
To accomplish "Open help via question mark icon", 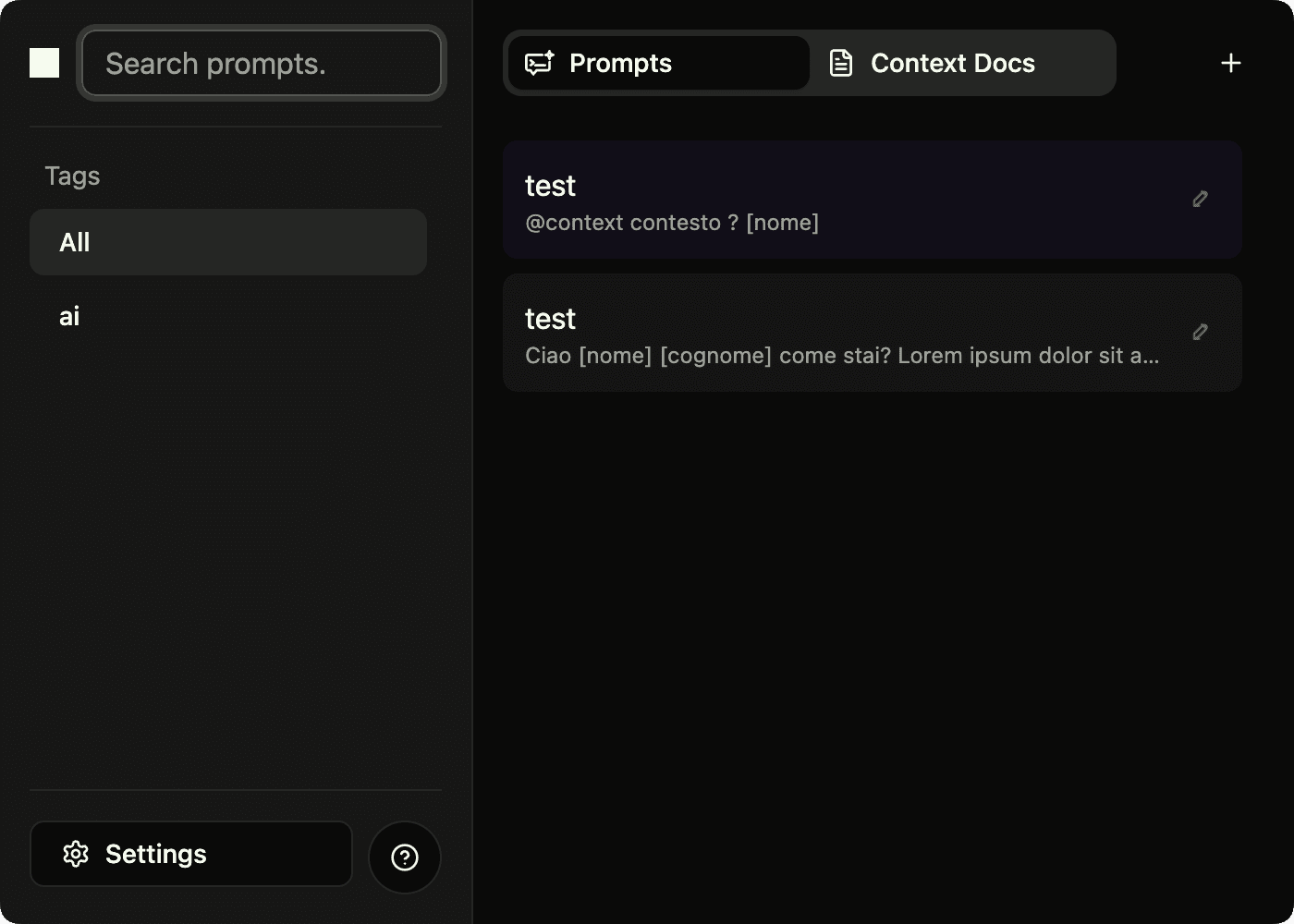I will point(405,857).
